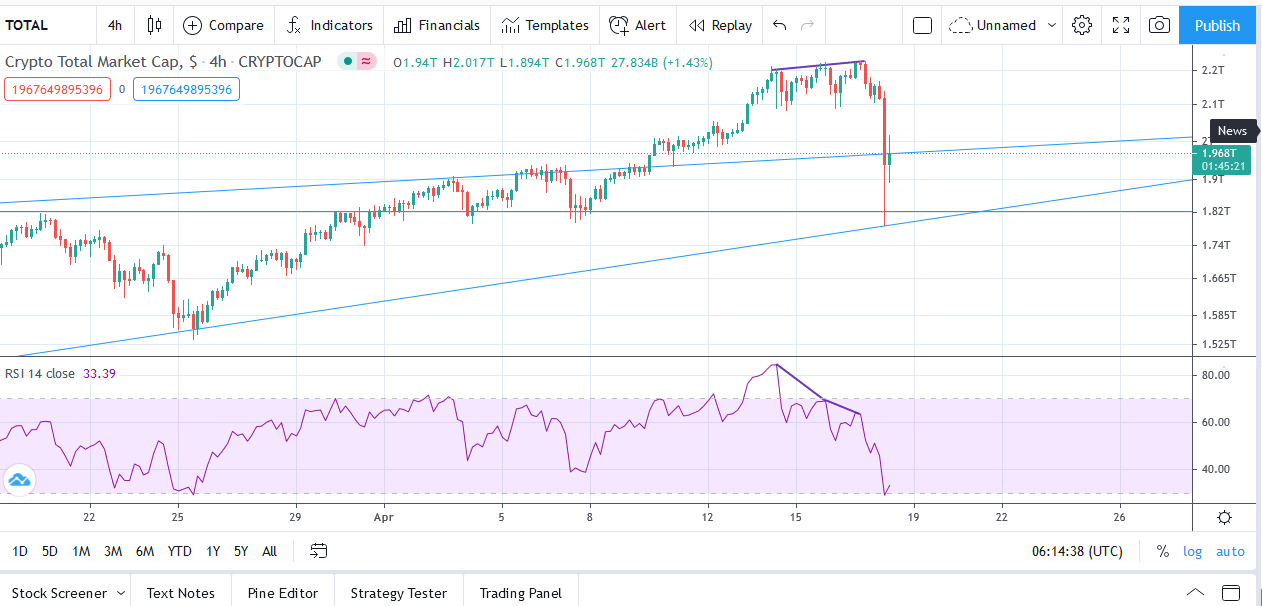Viewport: 1262px width, 606px height.
Task: Select the purple trendline above price highs
Action: 817,65
